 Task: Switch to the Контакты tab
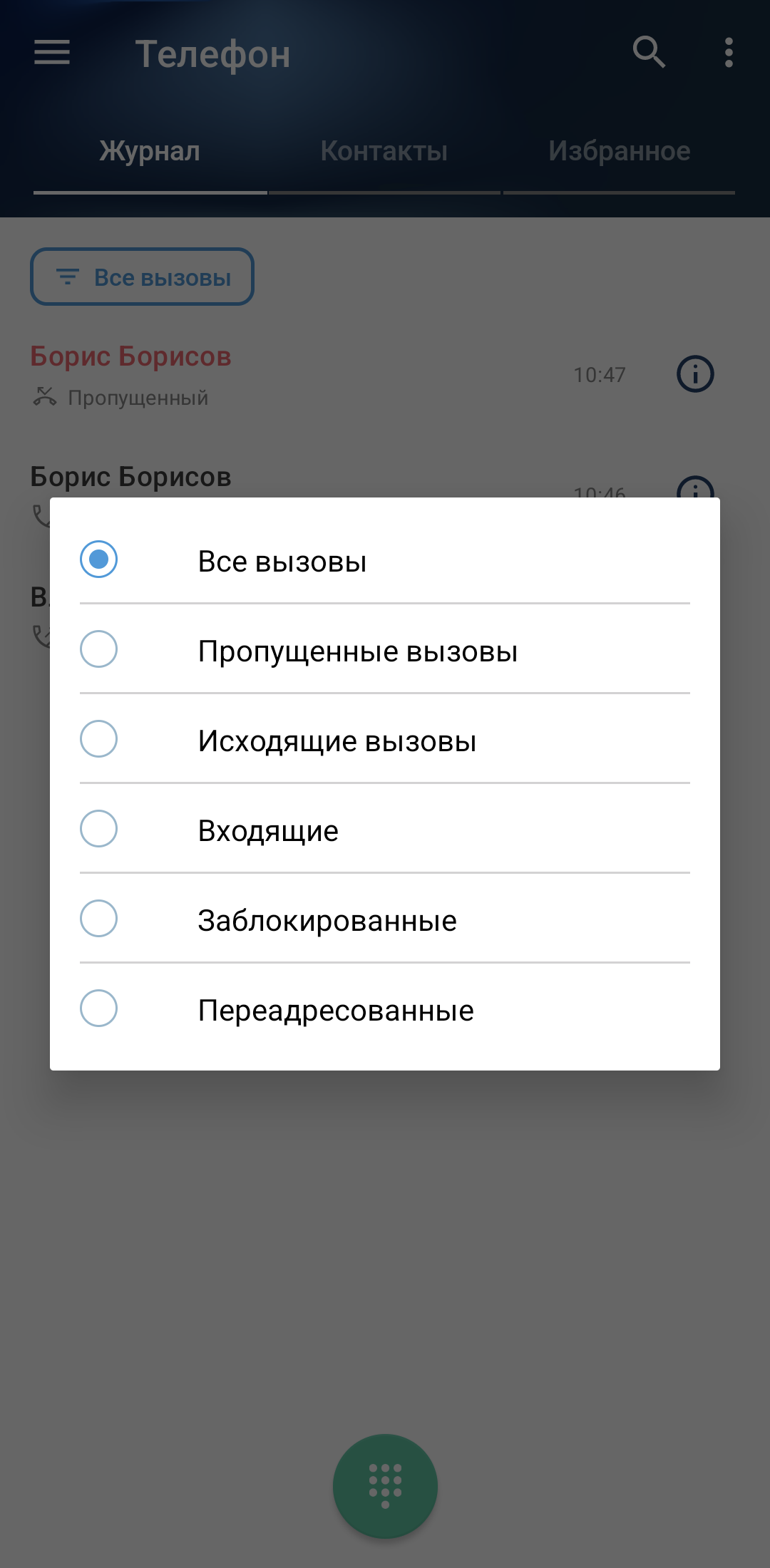coord(384,151)
